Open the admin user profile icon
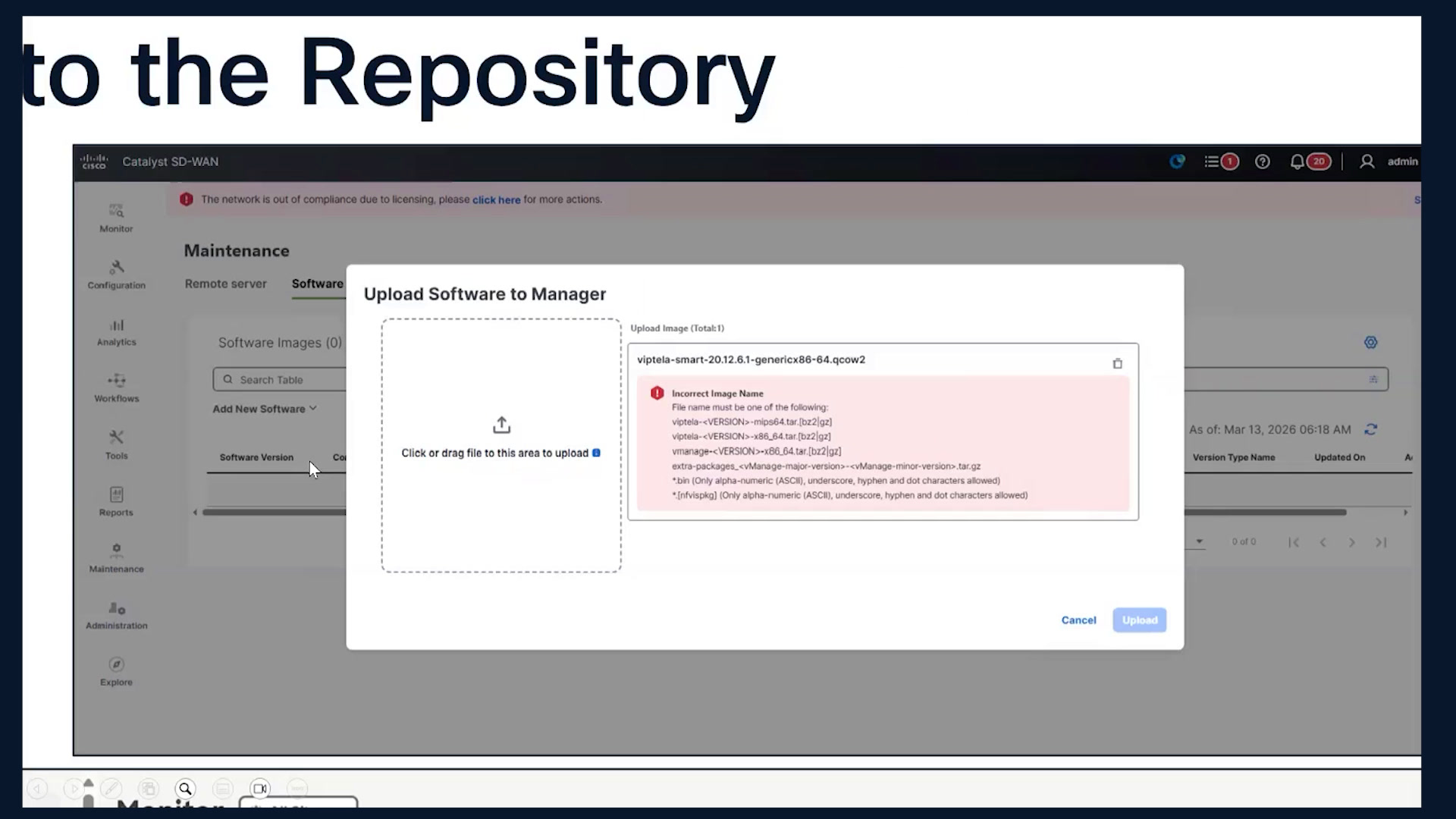The image size is (1456, 819). point(1367,162)
